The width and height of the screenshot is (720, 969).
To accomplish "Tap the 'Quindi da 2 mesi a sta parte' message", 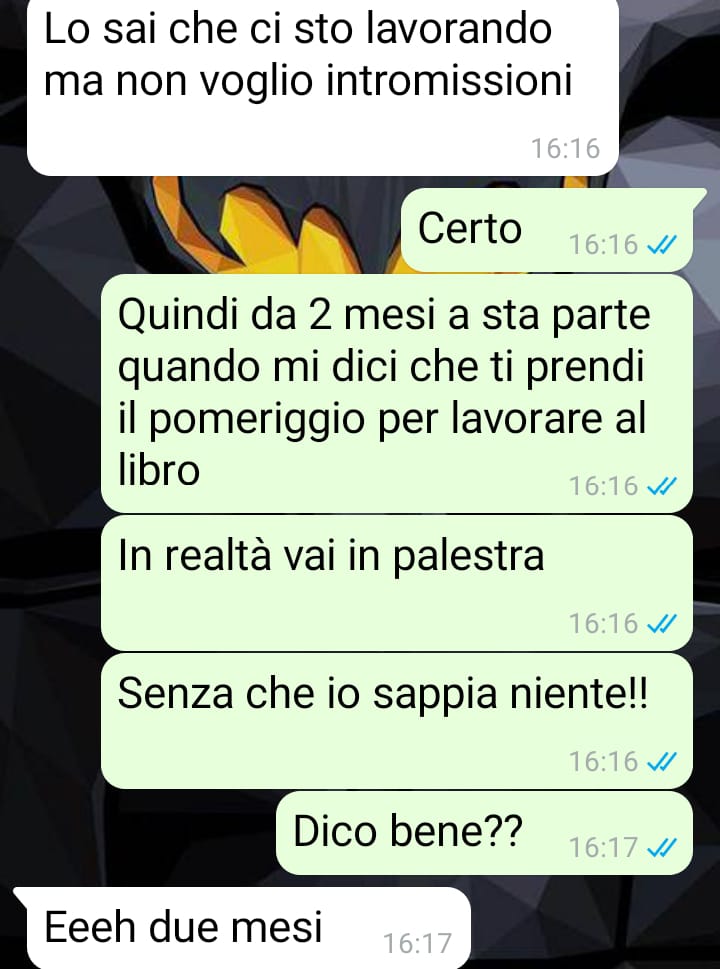I will pyautogui.click(x=397, y=394).
